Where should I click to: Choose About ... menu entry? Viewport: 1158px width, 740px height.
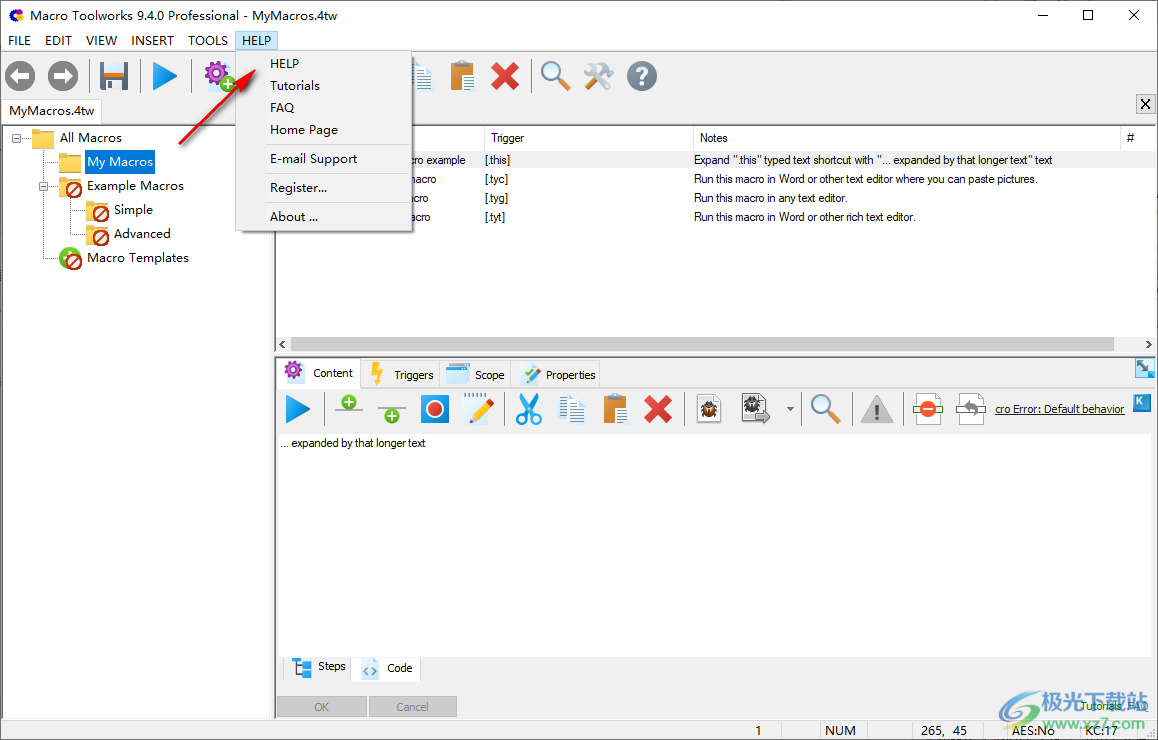(x=323, y=216)
